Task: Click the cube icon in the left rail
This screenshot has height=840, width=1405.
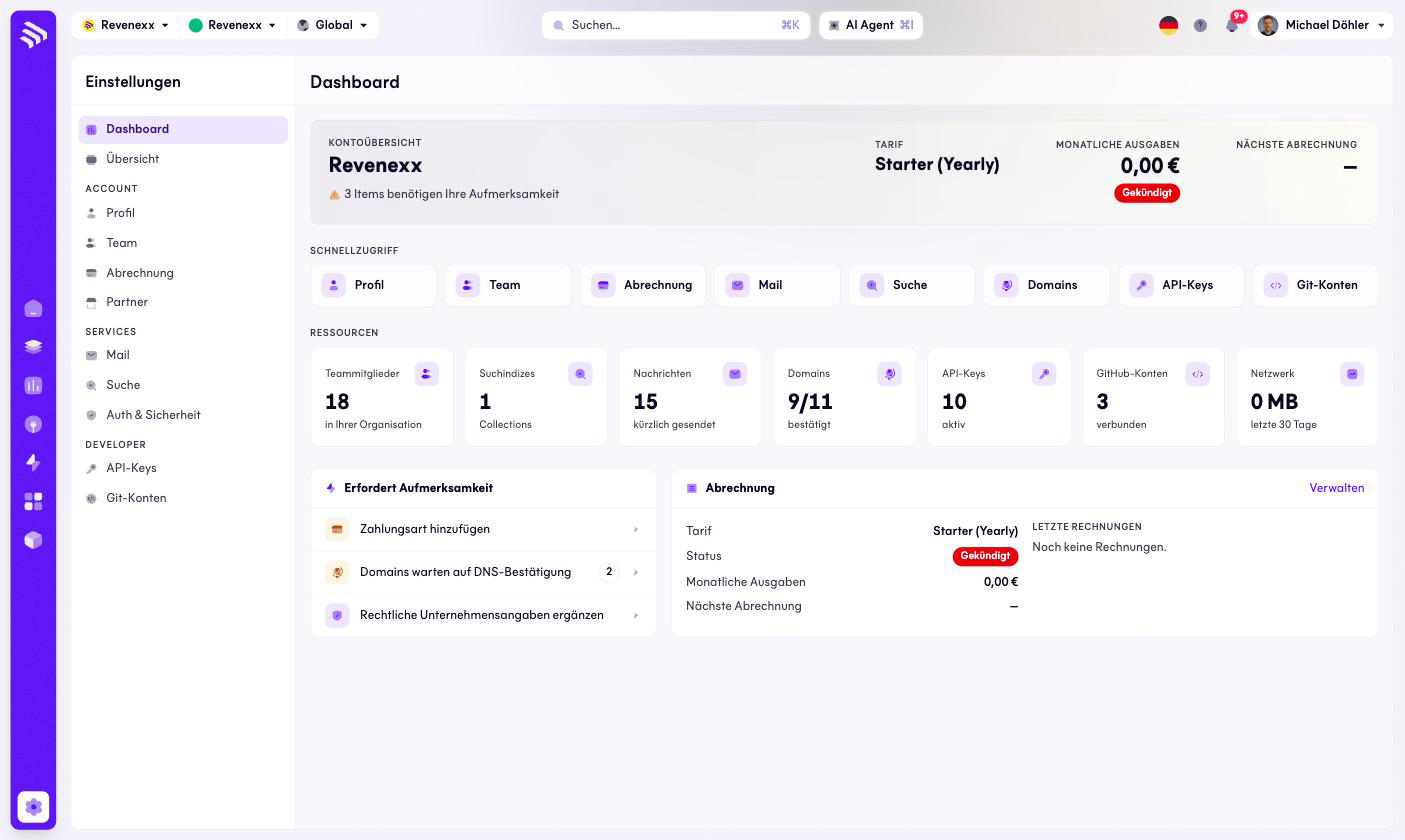Action: (33, 540)
